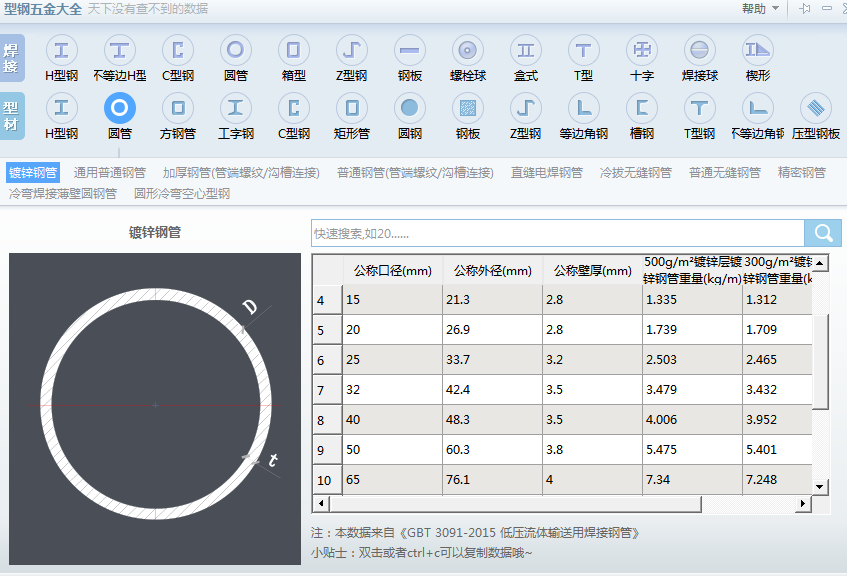
Task: Switch to 直缝电焊钢管 sub-tab
Action: point(547,173)
